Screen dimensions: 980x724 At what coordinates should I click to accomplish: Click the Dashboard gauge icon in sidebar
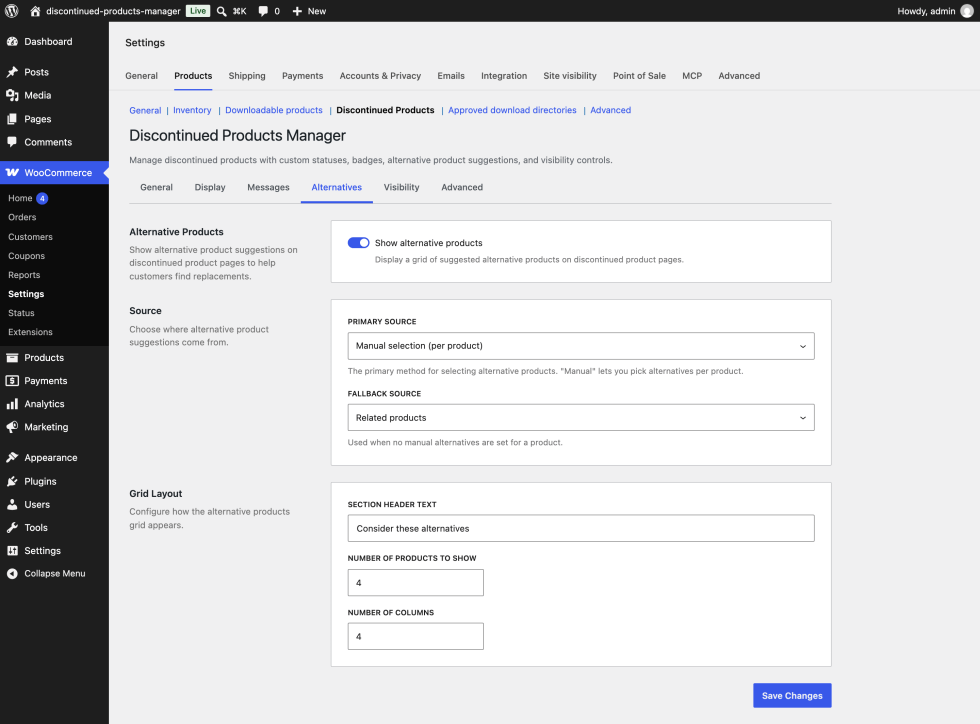tap(12, 41)
